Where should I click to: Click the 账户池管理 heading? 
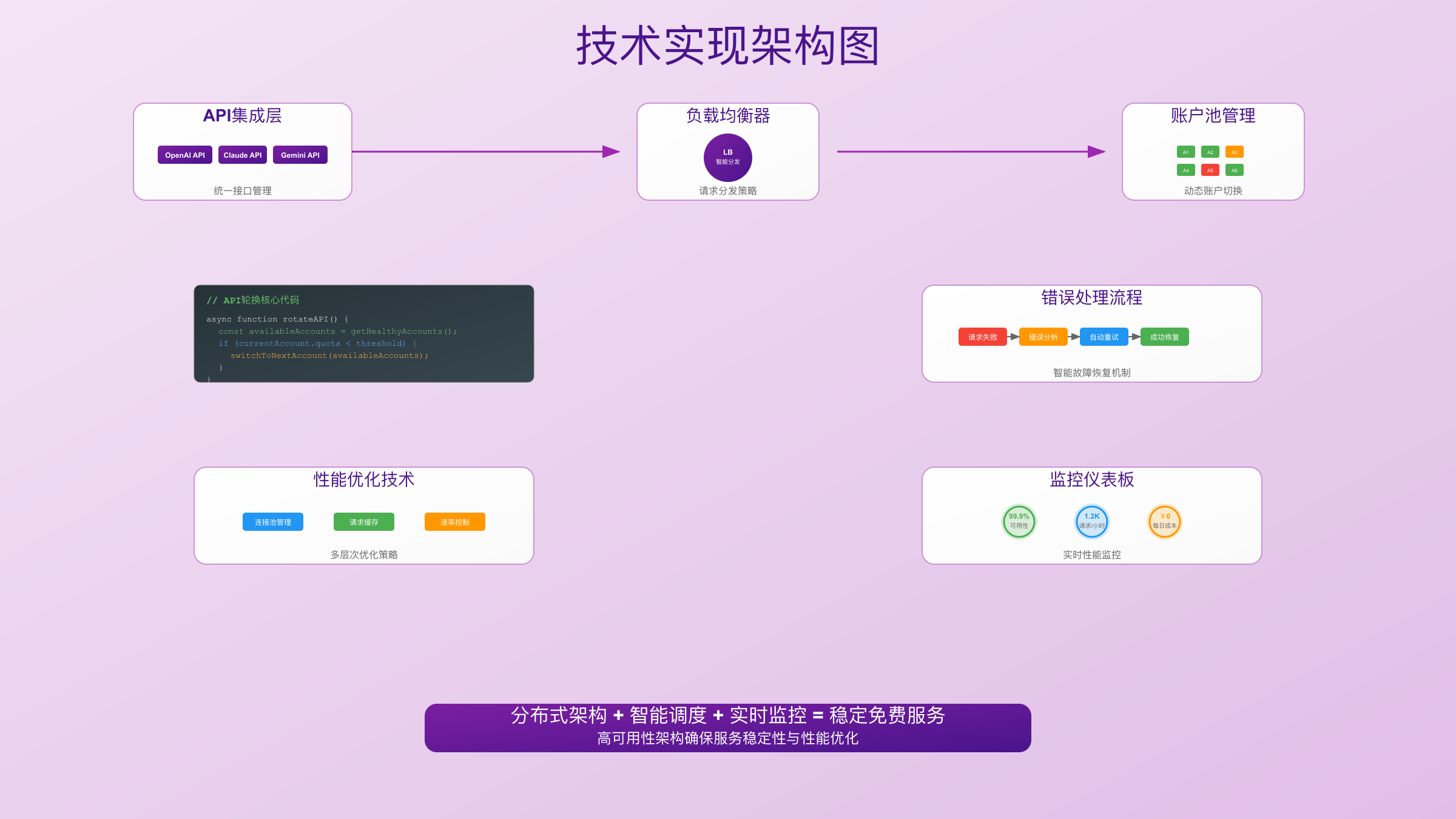(x=1213, y=115)
